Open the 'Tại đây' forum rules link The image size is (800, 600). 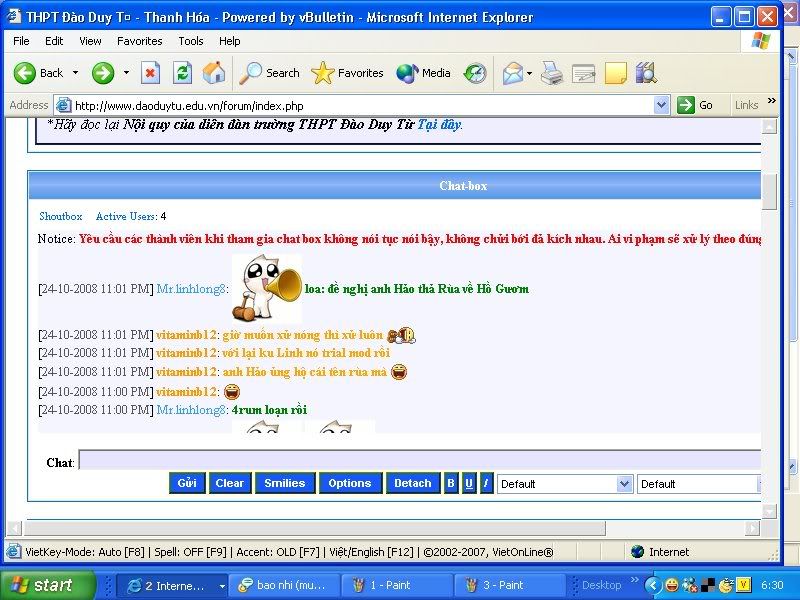[439, 125]
